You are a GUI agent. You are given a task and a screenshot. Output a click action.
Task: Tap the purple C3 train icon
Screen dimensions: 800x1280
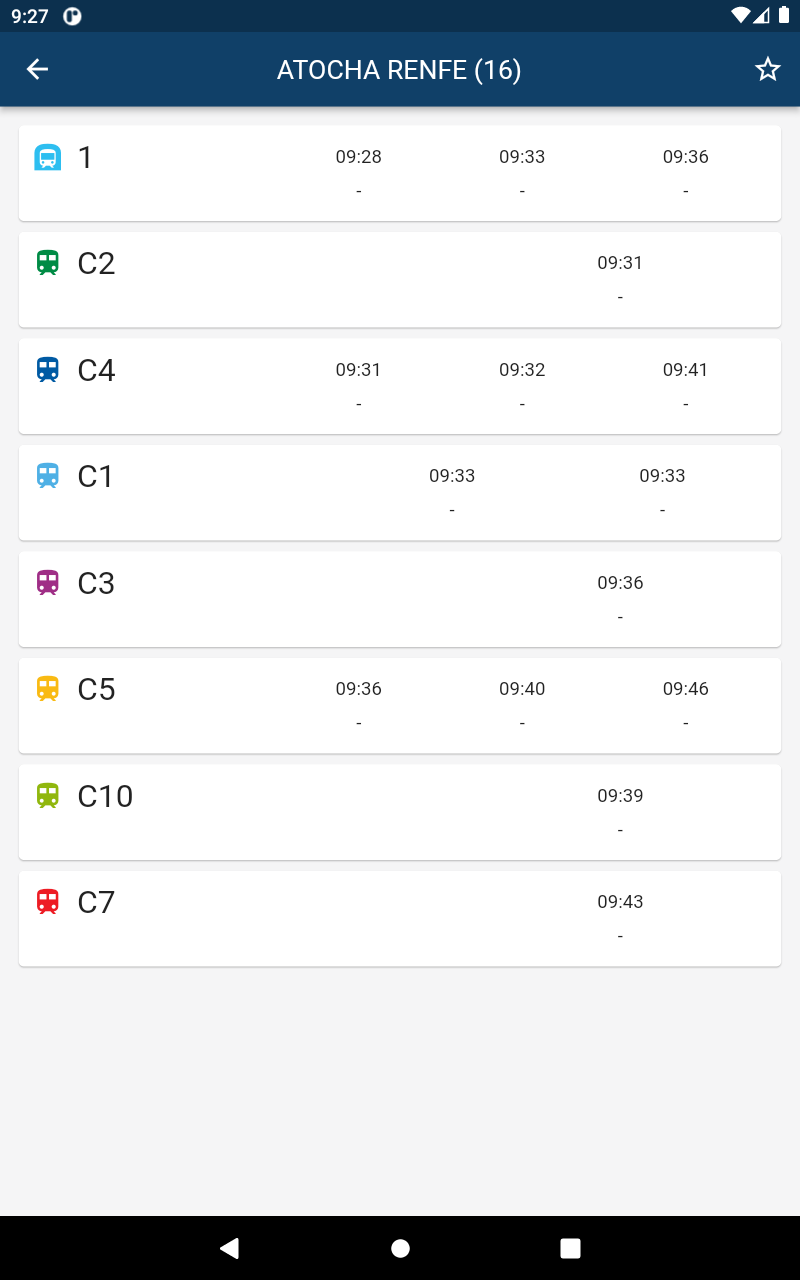[x=48, y=583]
